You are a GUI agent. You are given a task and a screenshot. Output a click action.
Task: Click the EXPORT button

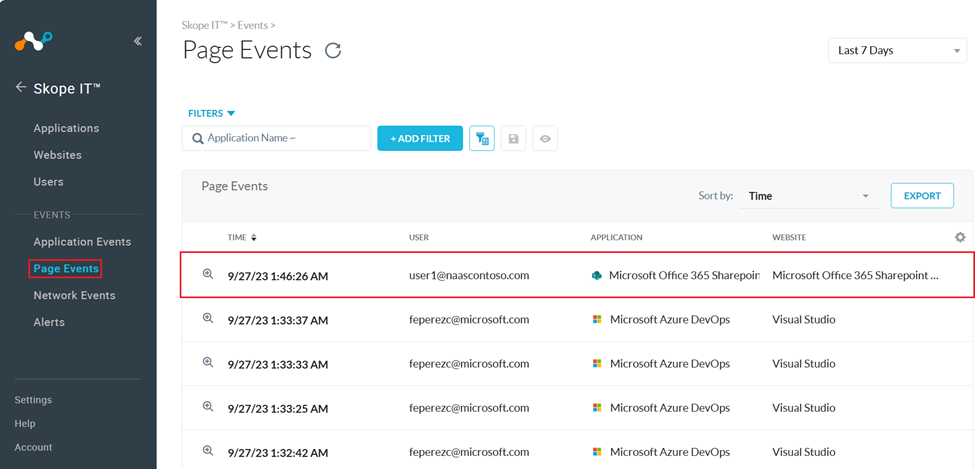922,196
